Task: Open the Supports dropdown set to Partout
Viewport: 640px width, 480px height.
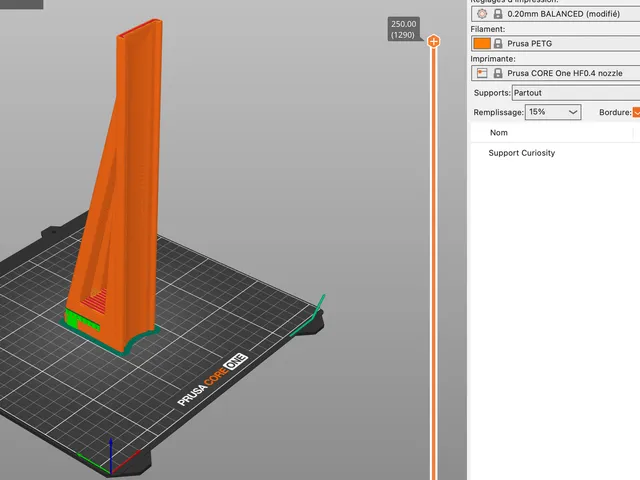Action: pos(576,93)
